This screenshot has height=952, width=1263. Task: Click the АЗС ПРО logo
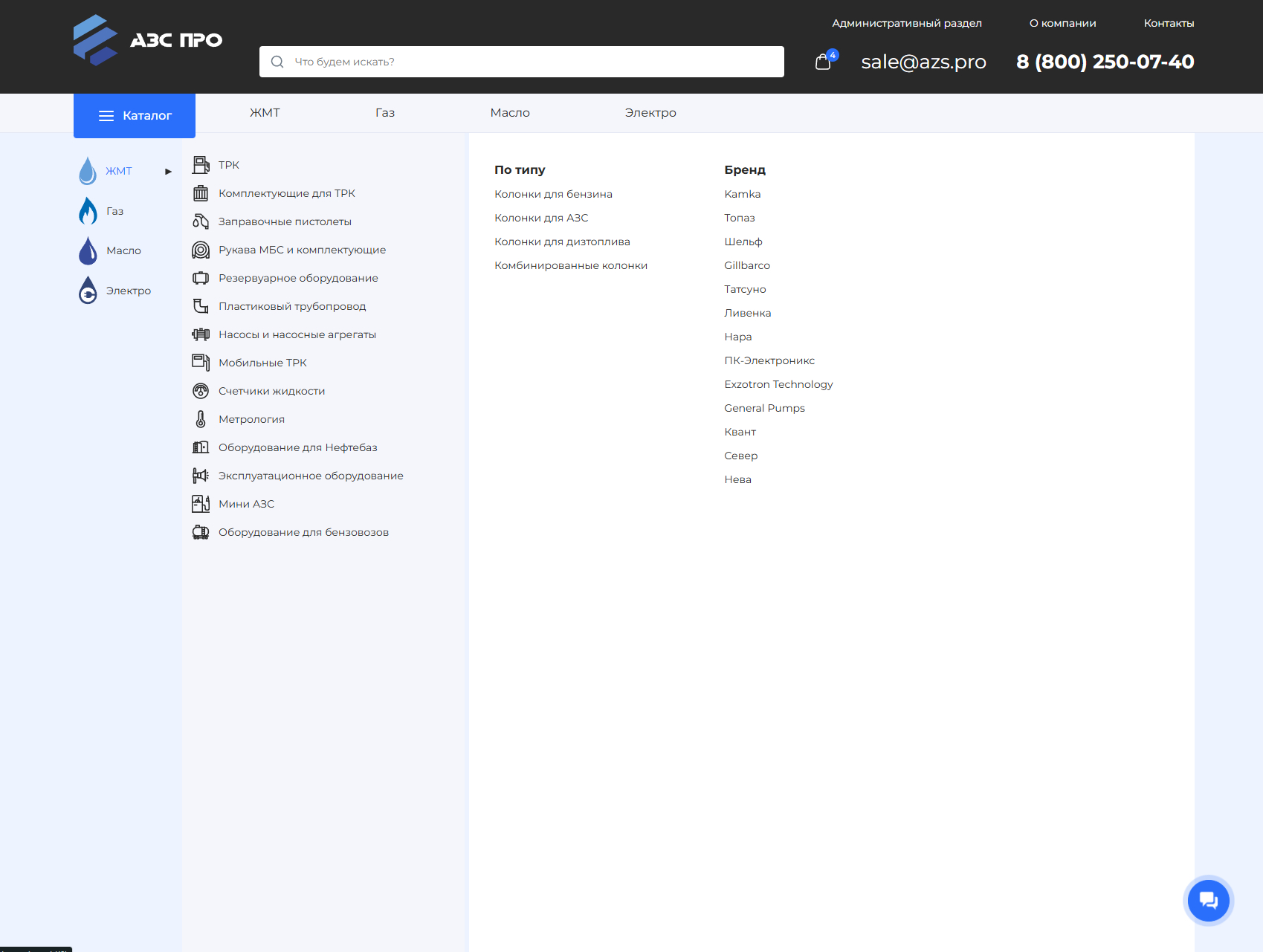click(x=148, y=40)
